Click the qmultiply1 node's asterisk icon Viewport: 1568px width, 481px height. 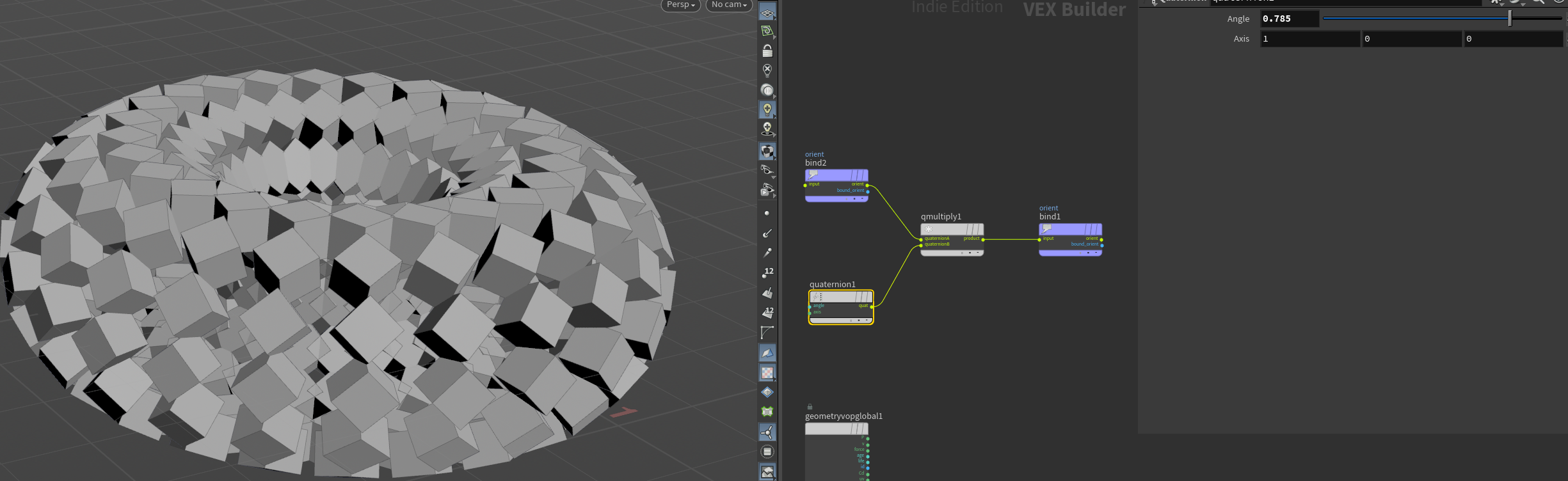click(x=929, y=229)
